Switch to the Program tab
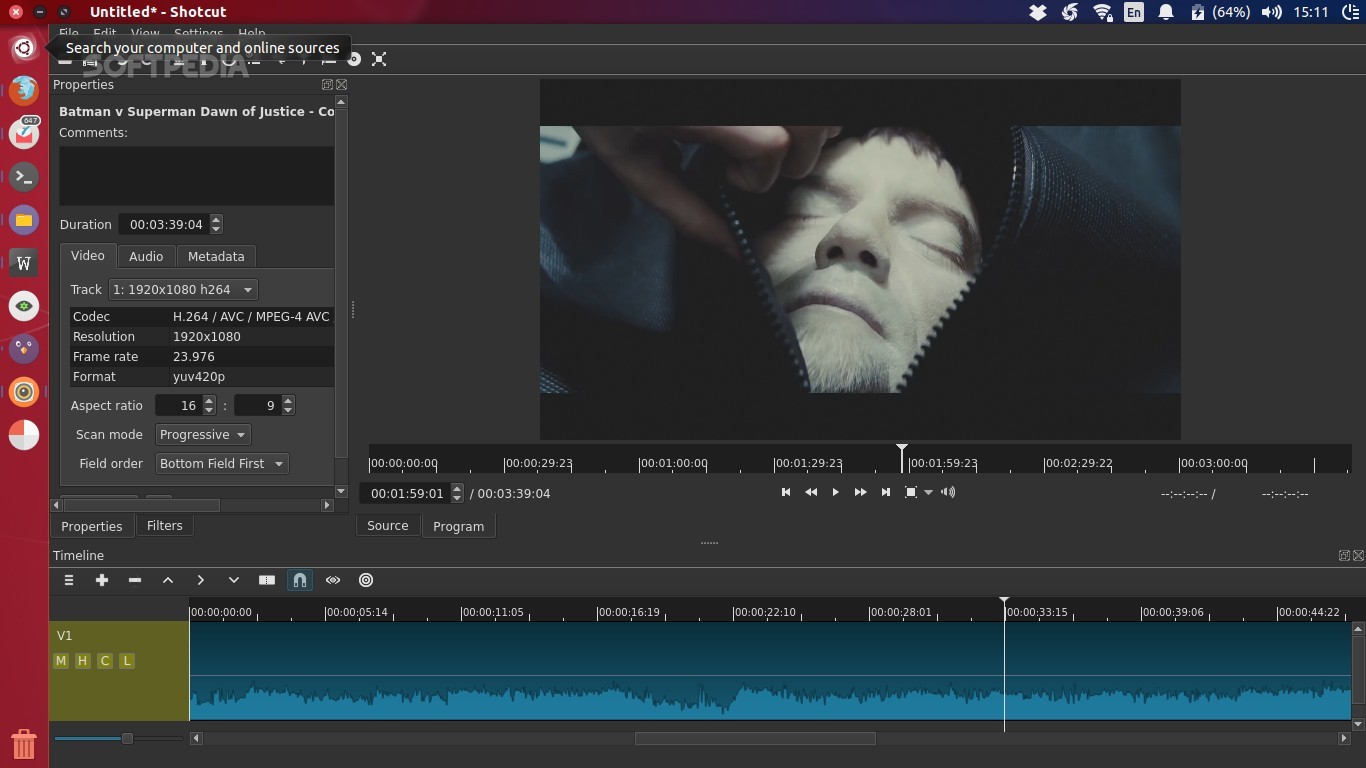This screenshot has height=768, width=1366. [x=458, y=526]
